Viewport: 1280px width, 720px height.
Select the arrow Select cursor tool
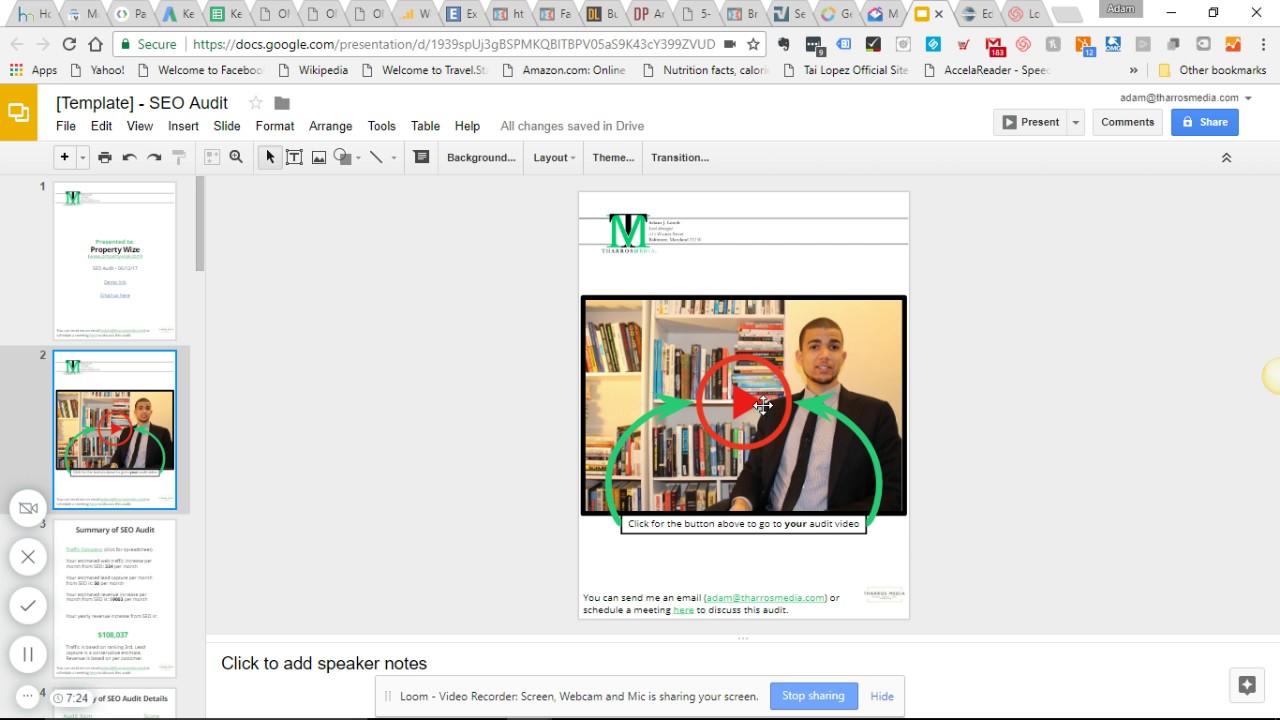coord(270,157)
